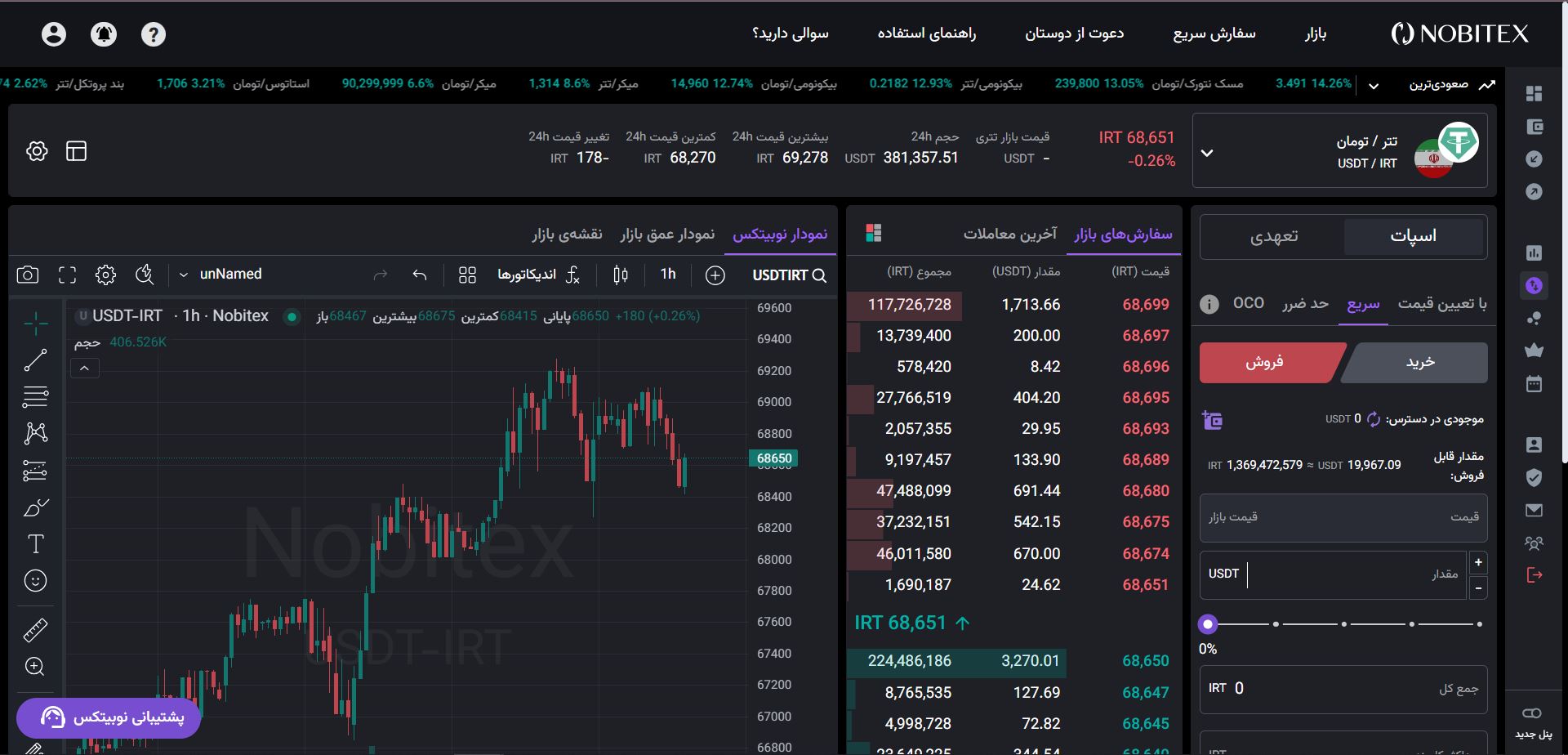Select the ruler measure tool
The height and width of the screenshot is (755, 1568).
35,630
